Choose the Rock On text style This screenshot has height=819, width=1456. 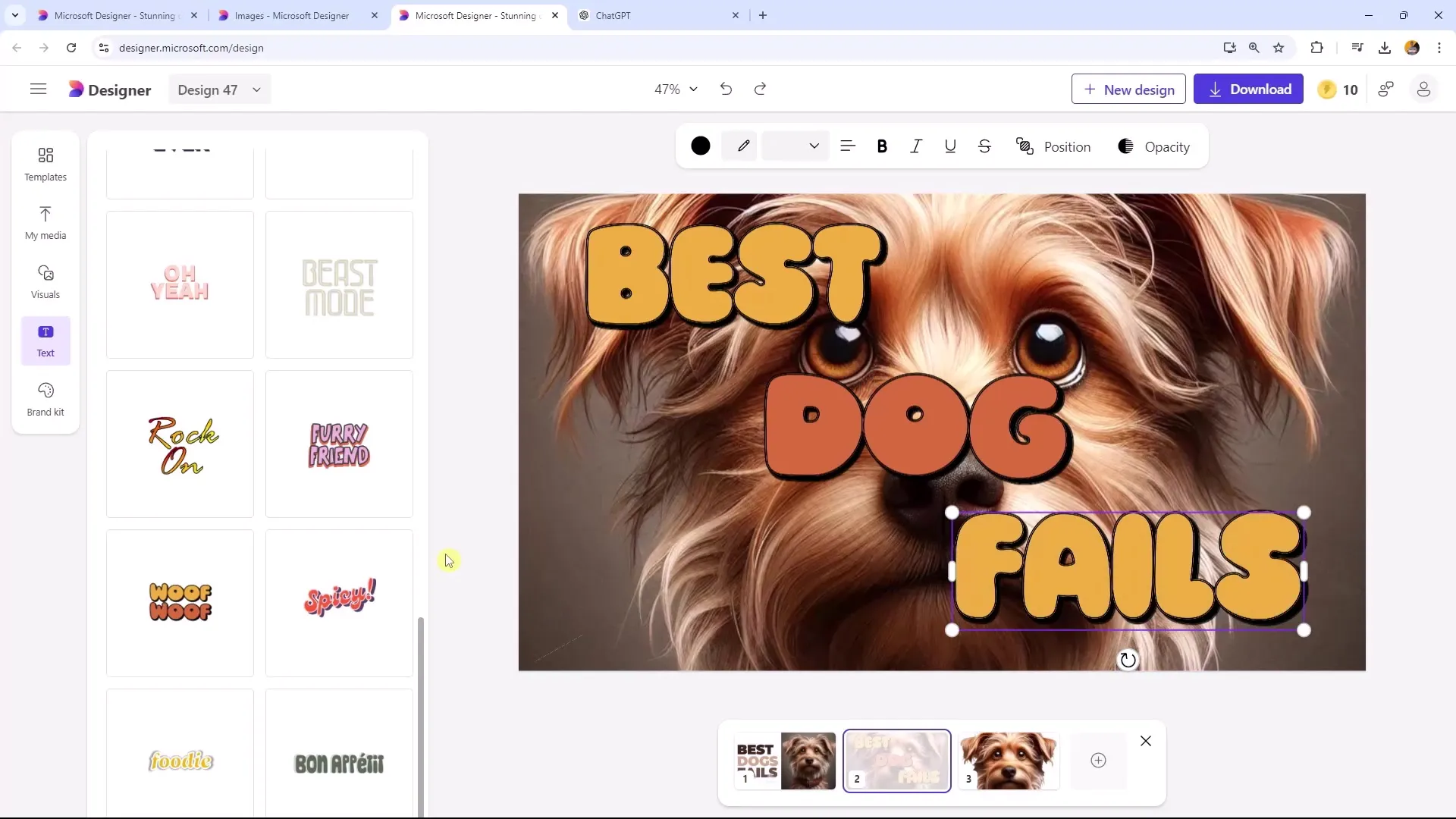[x=180, y=444]
